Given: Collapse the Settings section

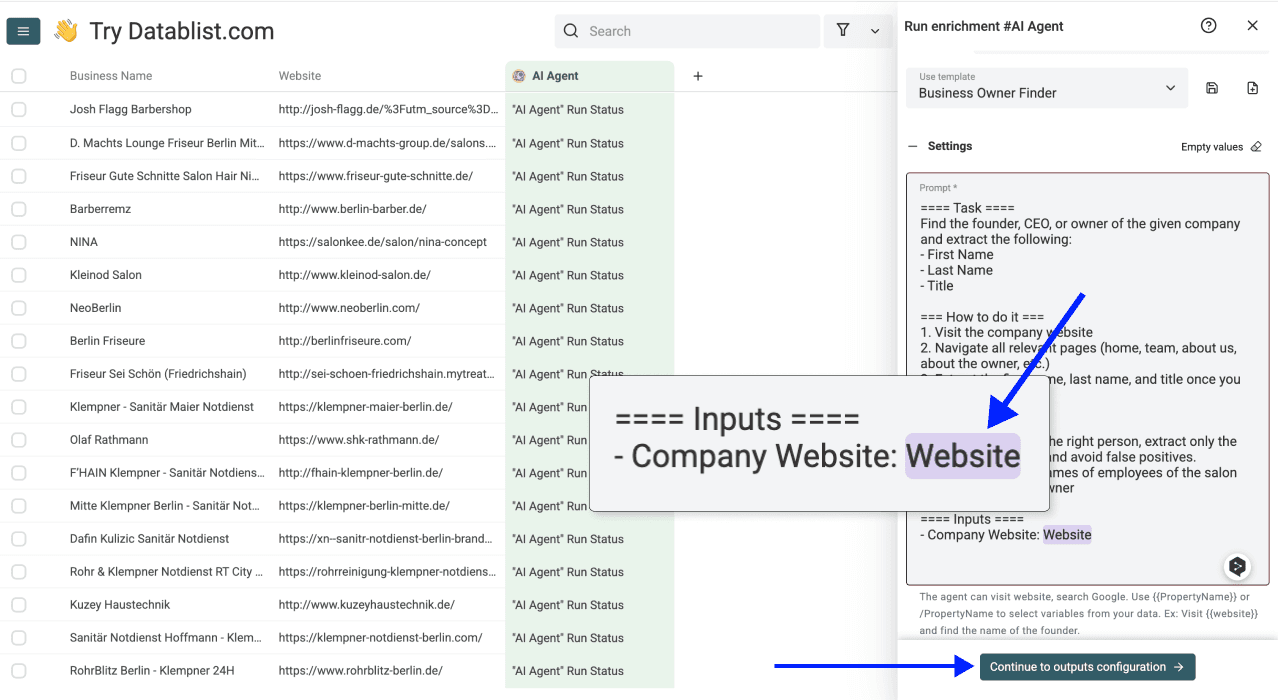Looking at the screenshot, I should [911, 145].
